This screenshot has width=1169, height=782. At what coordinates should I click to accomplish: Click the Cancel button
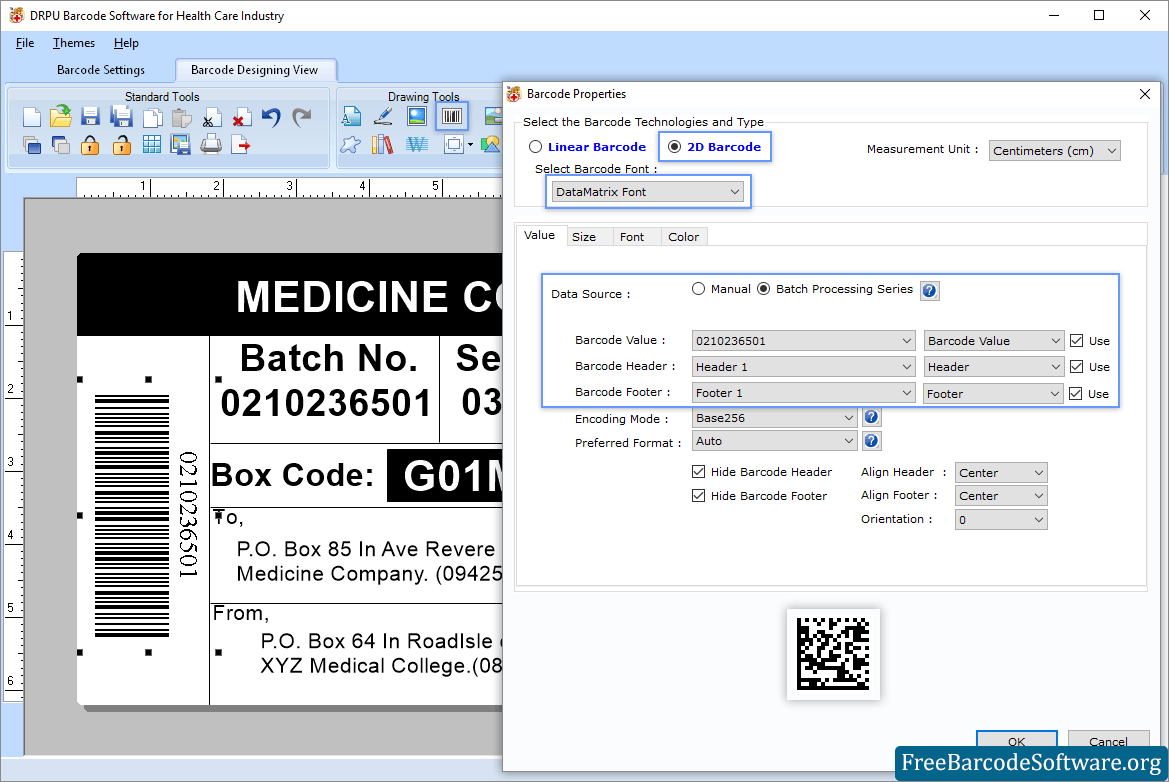1108,740
